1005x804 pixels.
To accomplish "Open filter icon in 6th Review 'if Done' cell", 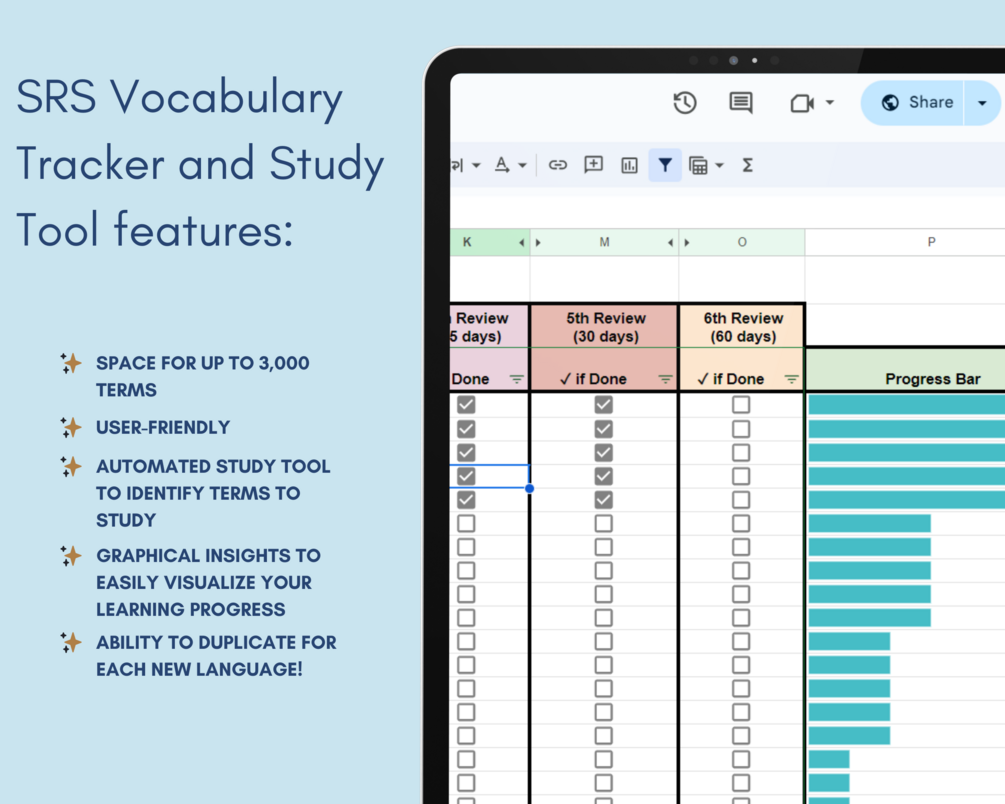I will (x=792, y=380).
